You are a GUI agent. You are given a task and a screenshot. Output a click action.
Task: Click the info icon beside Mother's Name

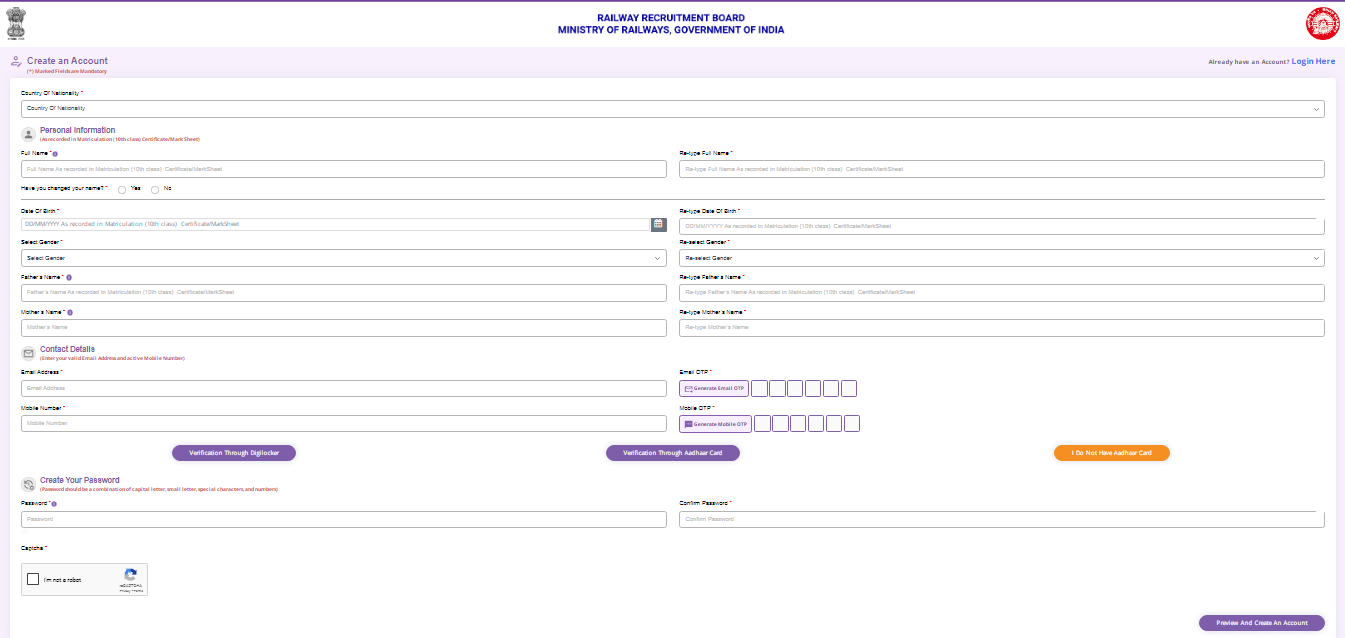68,313
